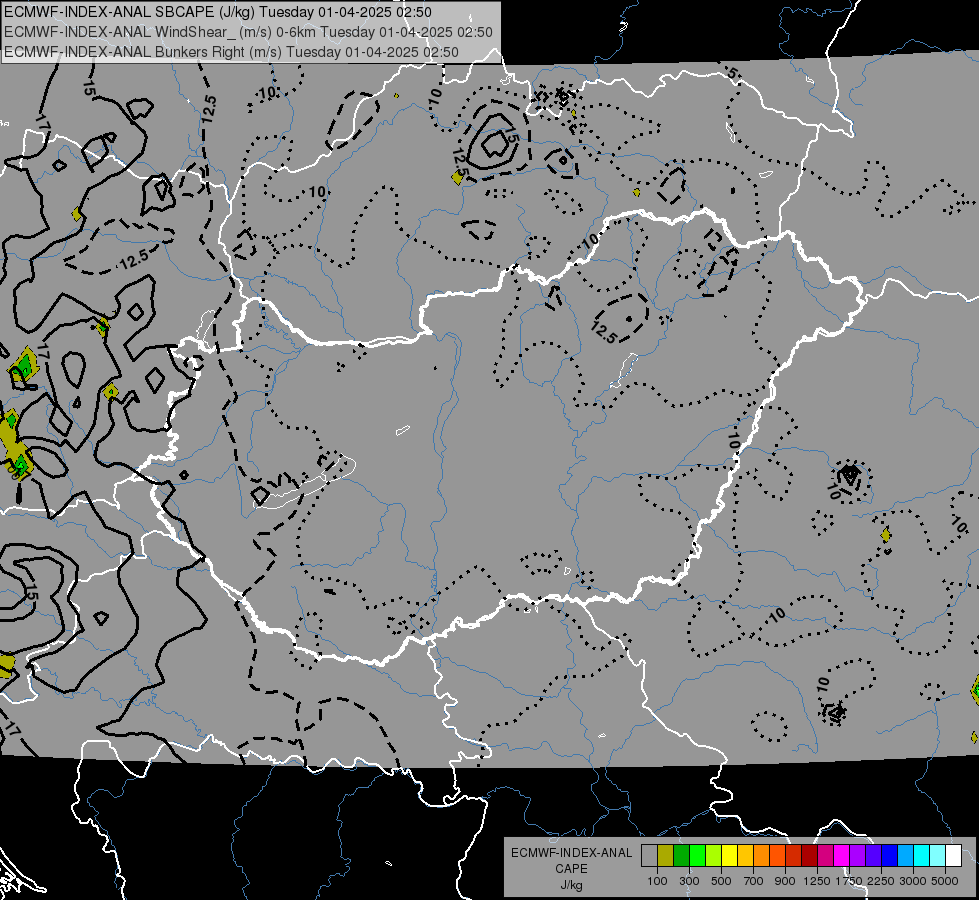Click the pale cyan legend swatch
This screenshot has height=900, width=979.
coord(938,856)
